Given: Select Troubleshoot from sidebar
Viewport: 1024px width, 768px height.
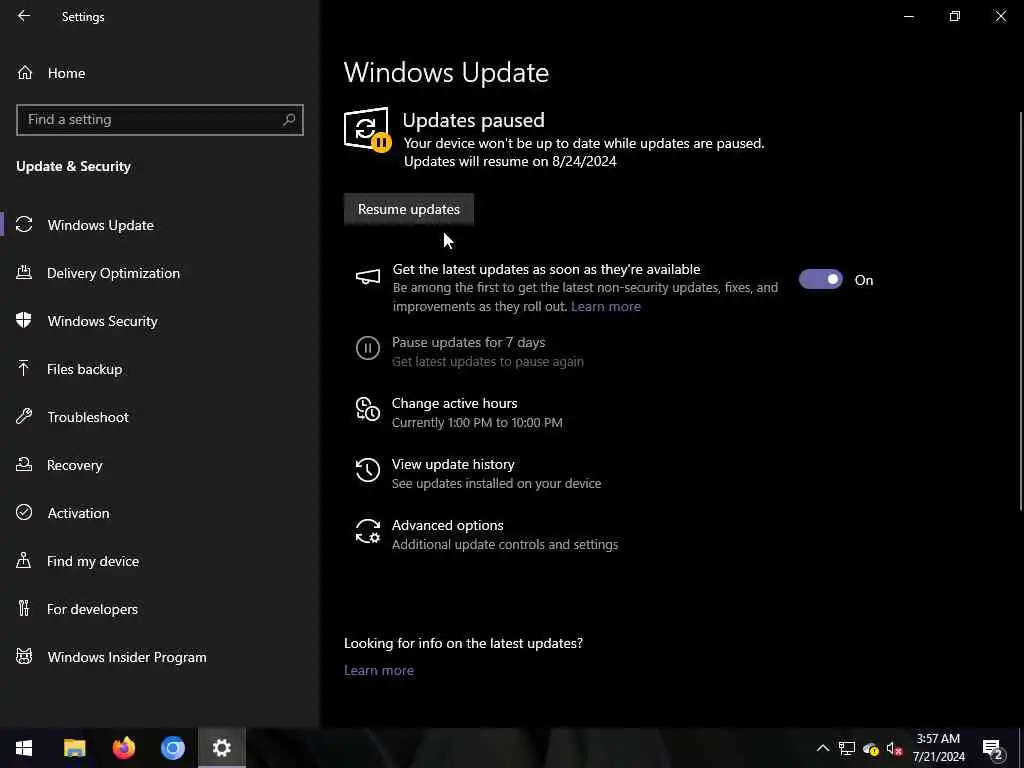Looking at the screenshot, I should [160, 417].
